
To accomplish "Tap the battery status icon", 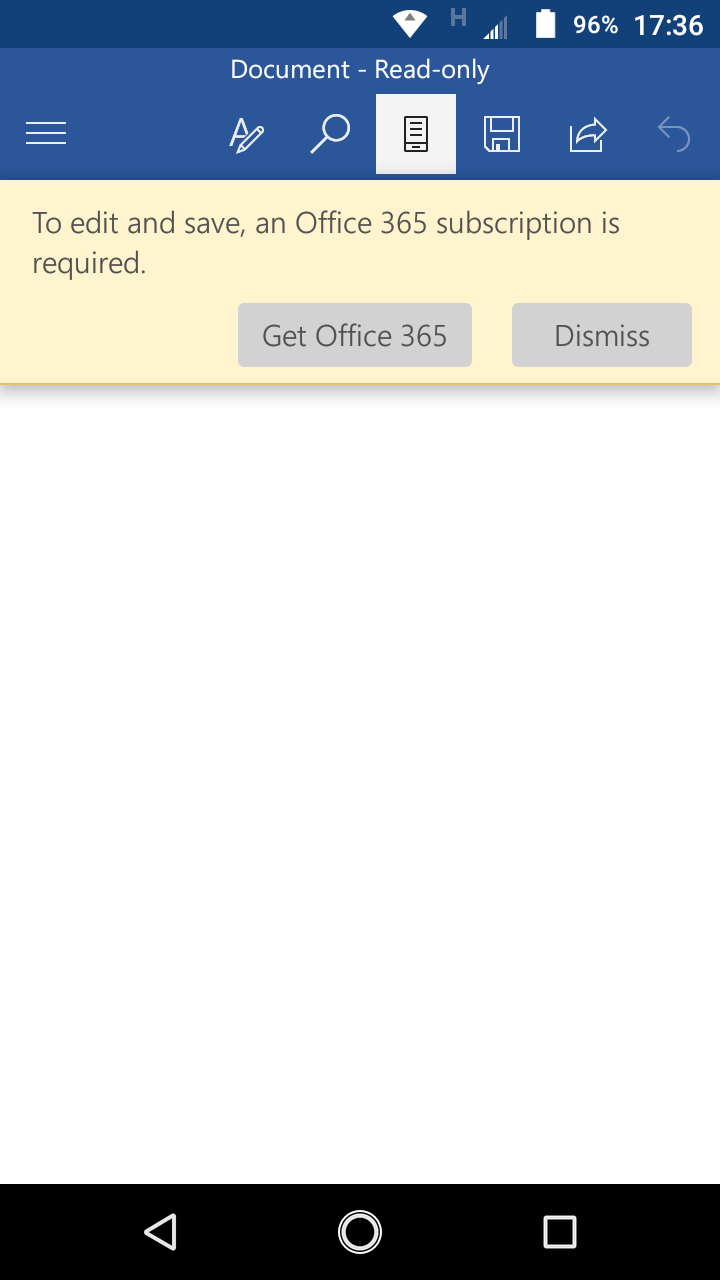I will [545, 23].
